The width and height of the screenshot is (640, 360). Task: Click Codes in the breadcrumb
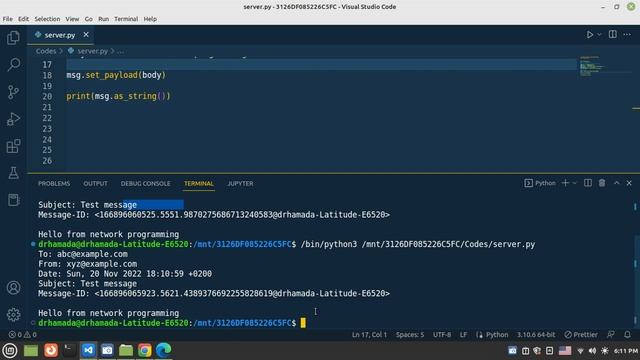[46, 51]
